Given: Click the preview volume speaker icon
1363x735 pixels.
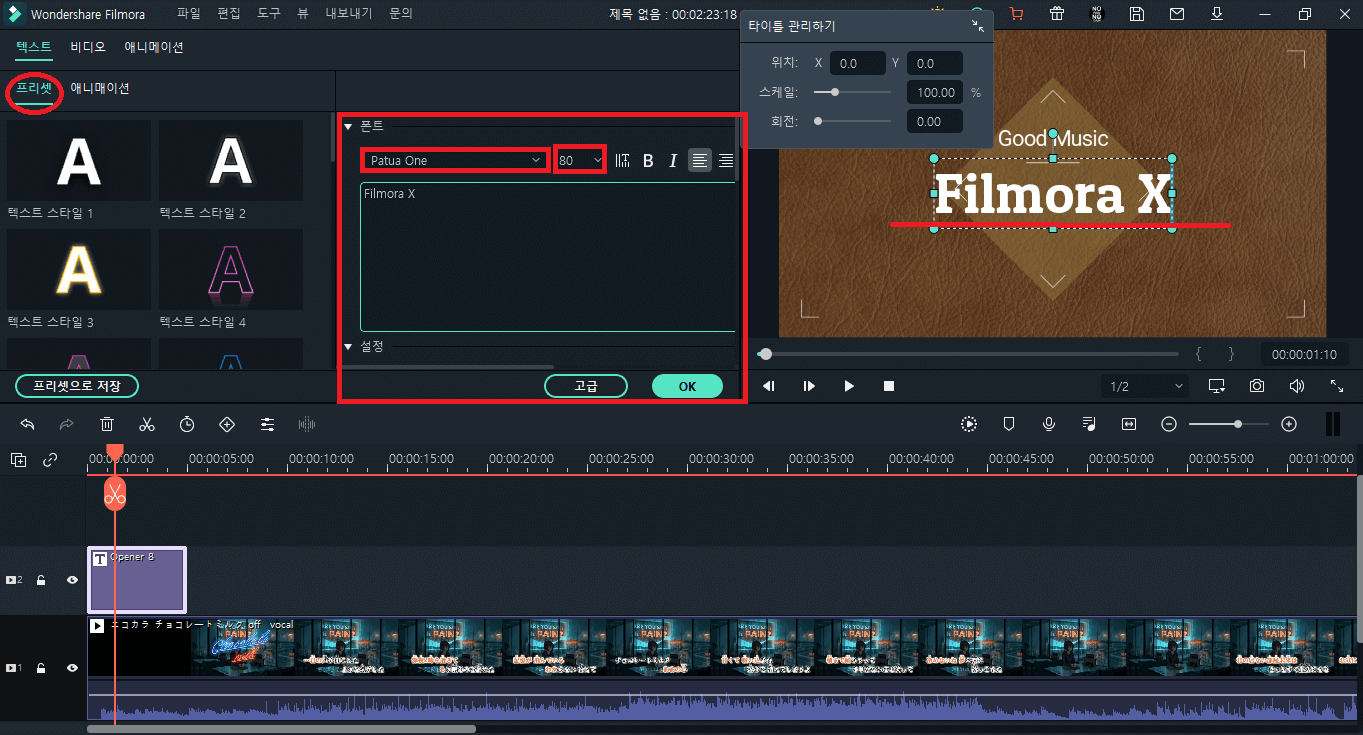Looking at the screenshot, I should [1297, 386].
